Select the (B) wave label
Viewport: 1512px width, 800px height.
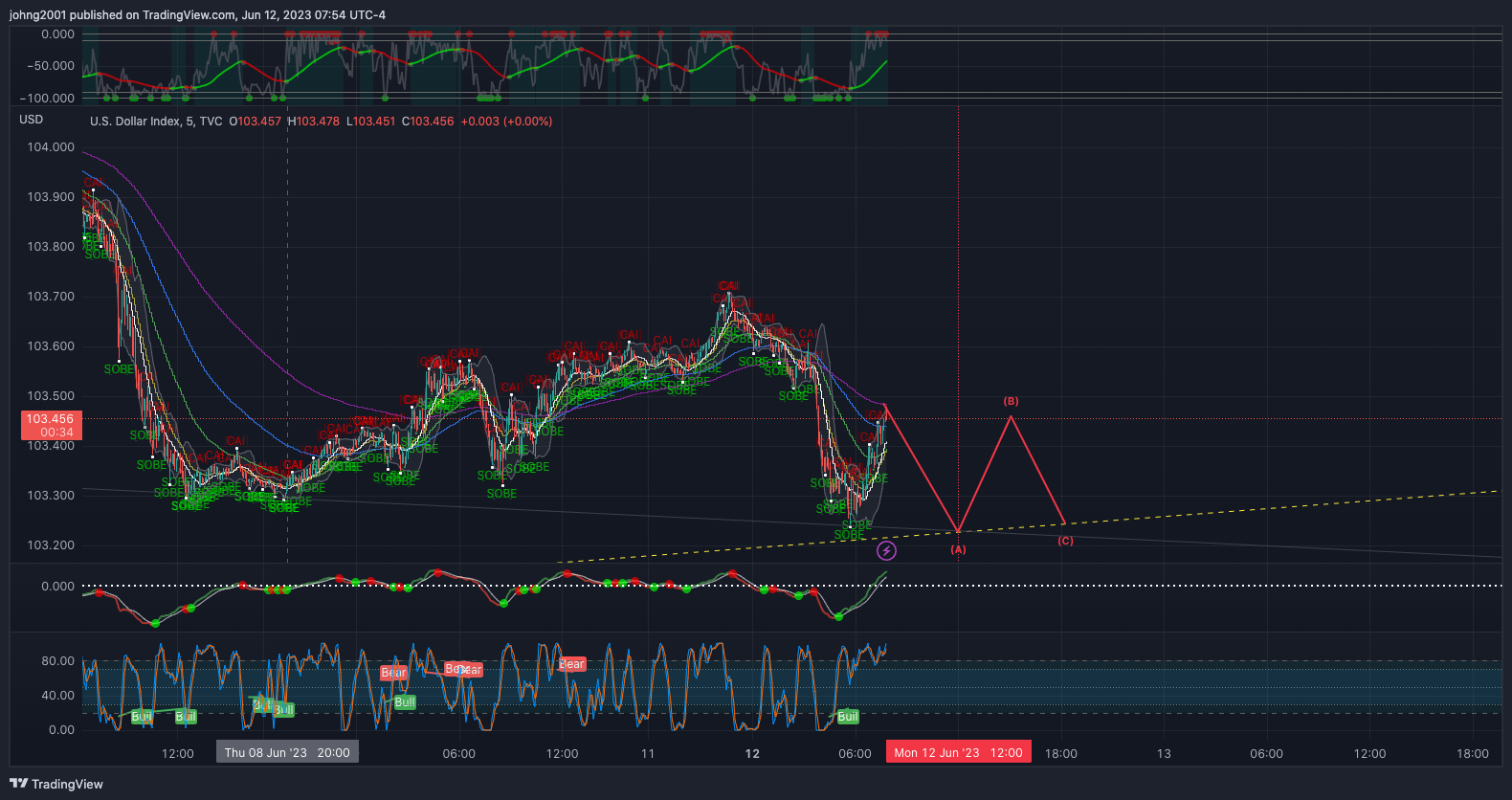point(1011,401)
